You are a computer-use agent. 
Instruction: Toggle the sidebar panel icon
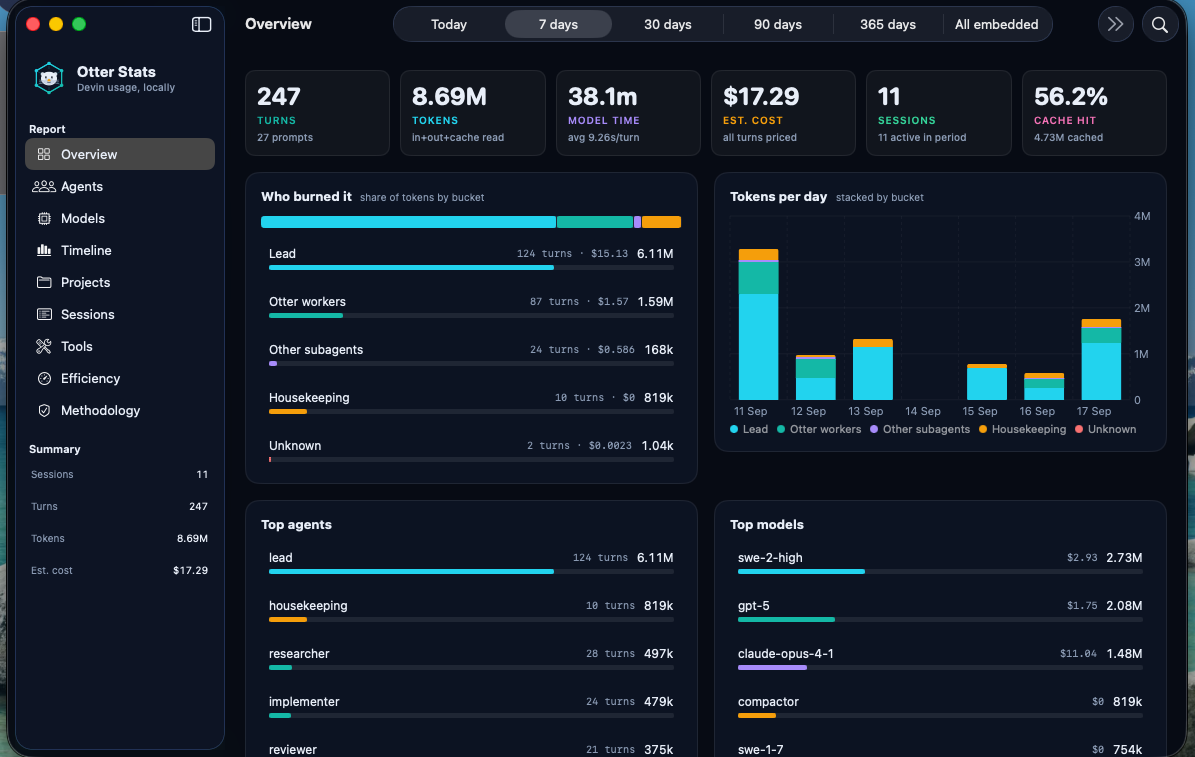coord(201,24)
